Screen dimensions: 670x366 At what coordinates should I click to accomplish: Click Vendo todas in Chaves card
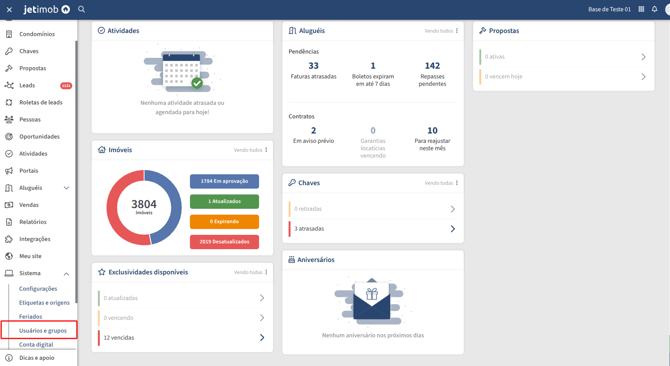[438, 183]
